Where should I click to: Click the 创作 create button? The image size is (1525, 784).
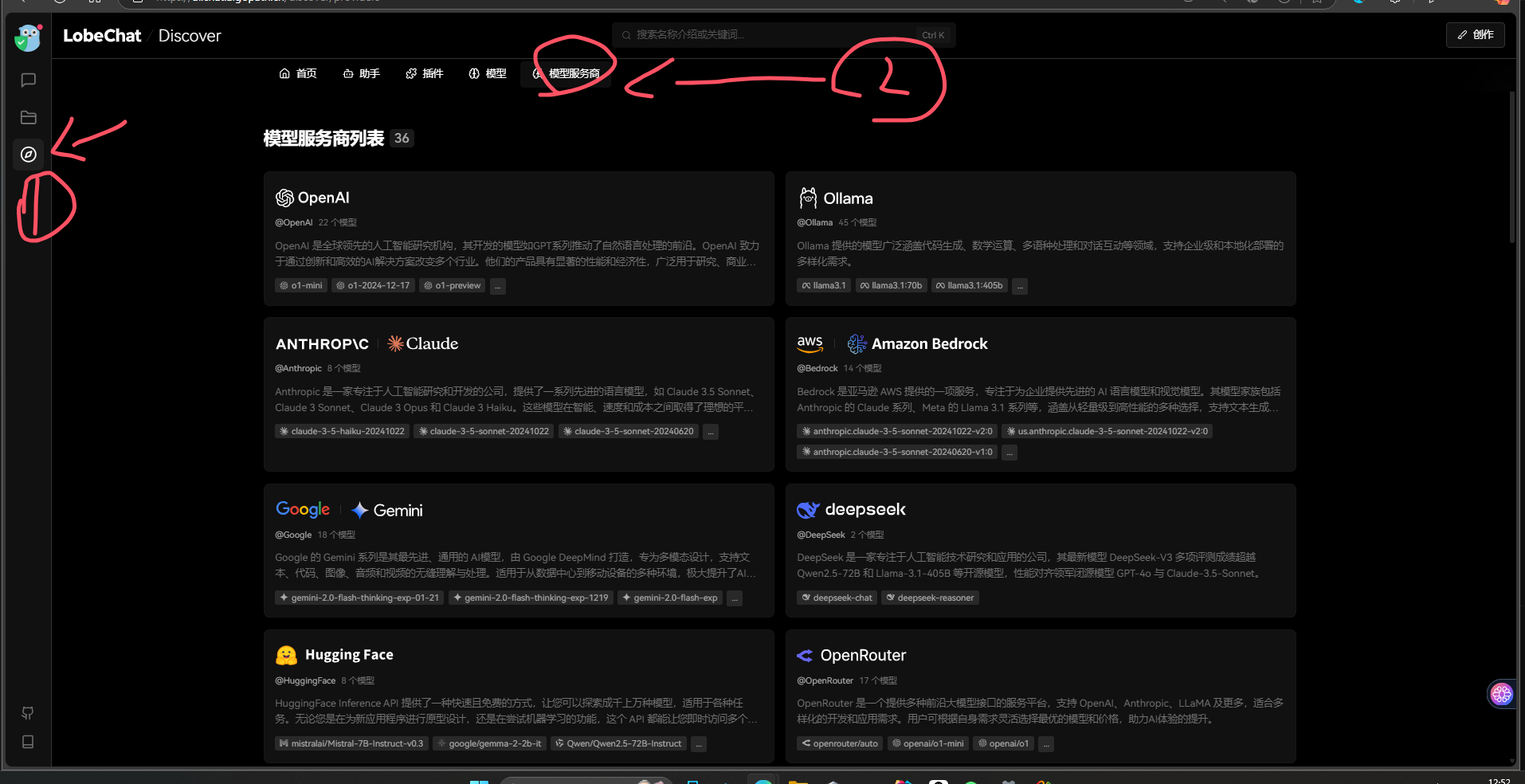[x=1476, y=35]
